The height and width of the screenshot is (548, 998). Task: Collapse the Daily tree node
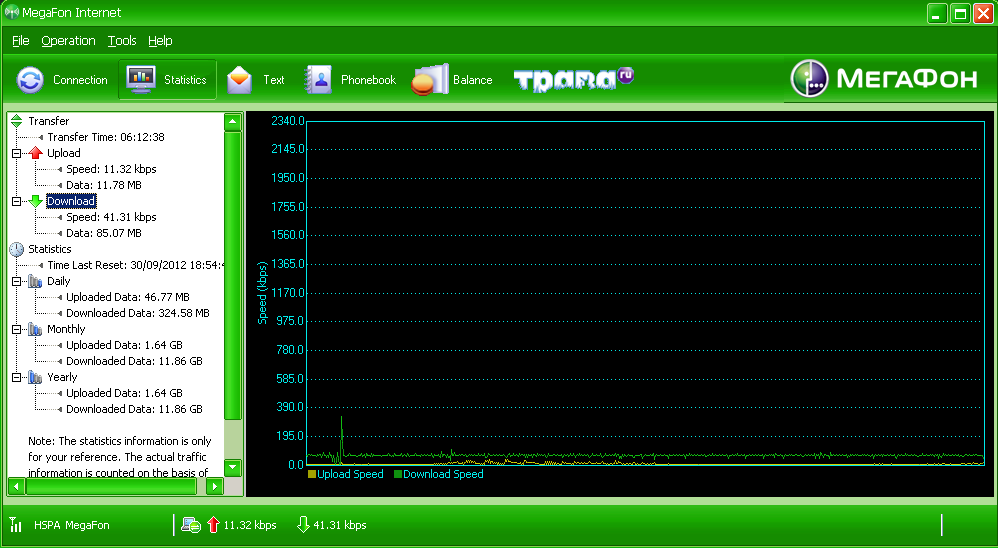tap(17, 281)
